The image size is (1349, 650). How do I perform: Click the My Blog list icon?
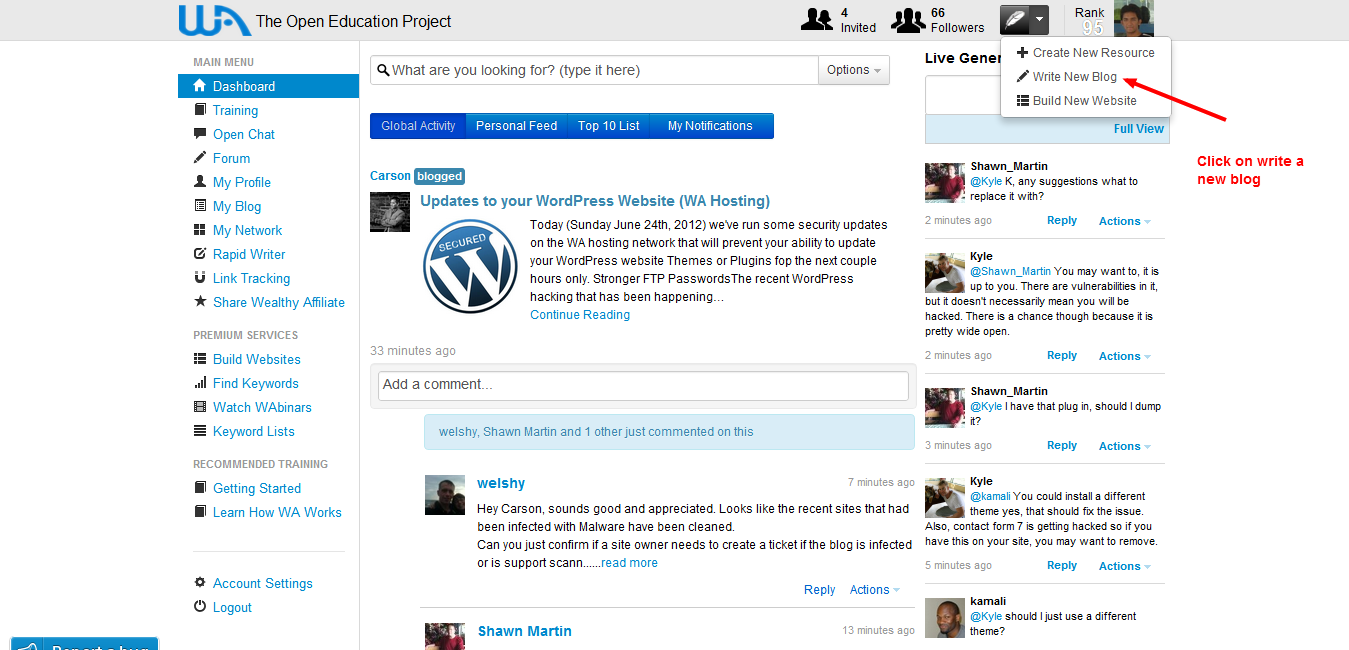[200, 206]
